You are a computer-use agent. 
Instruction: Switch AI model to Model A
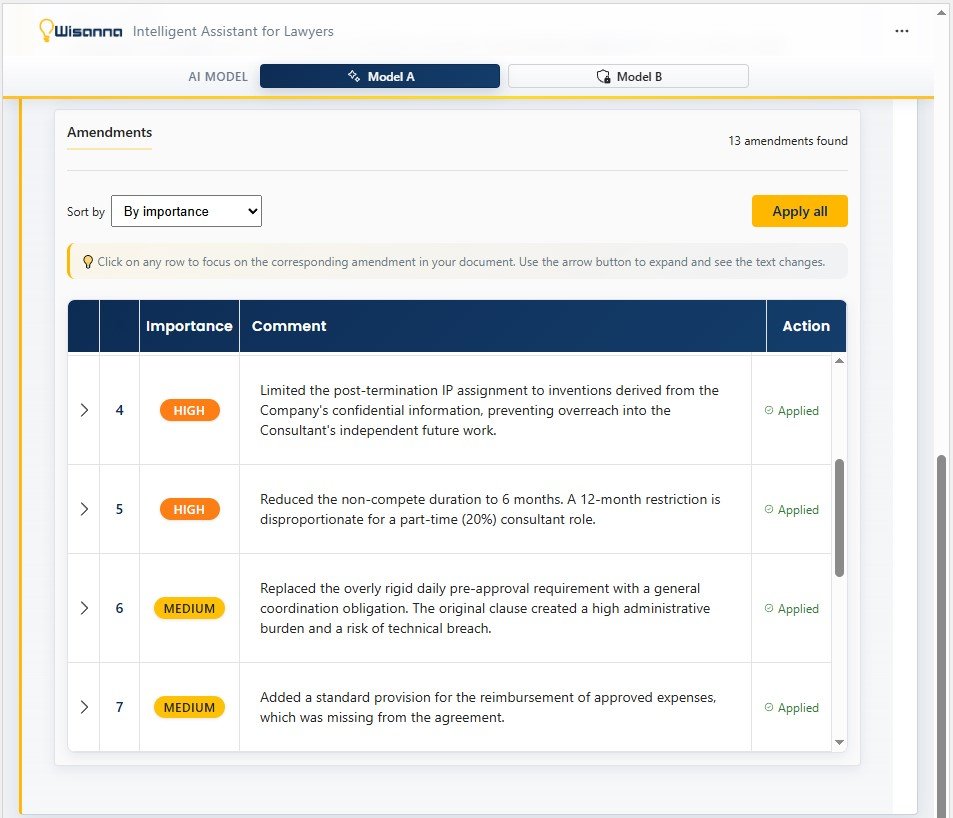(380, 76)
